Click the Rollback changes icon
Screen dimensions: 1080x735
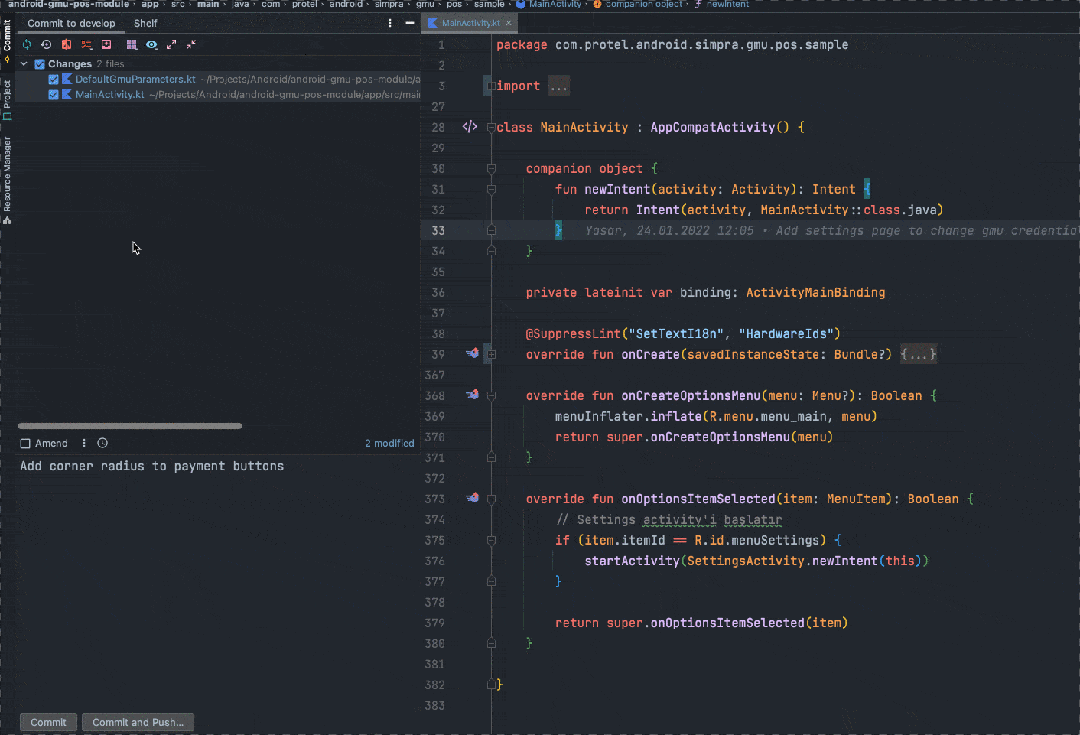pyautogui.click(x=46, y=44)
